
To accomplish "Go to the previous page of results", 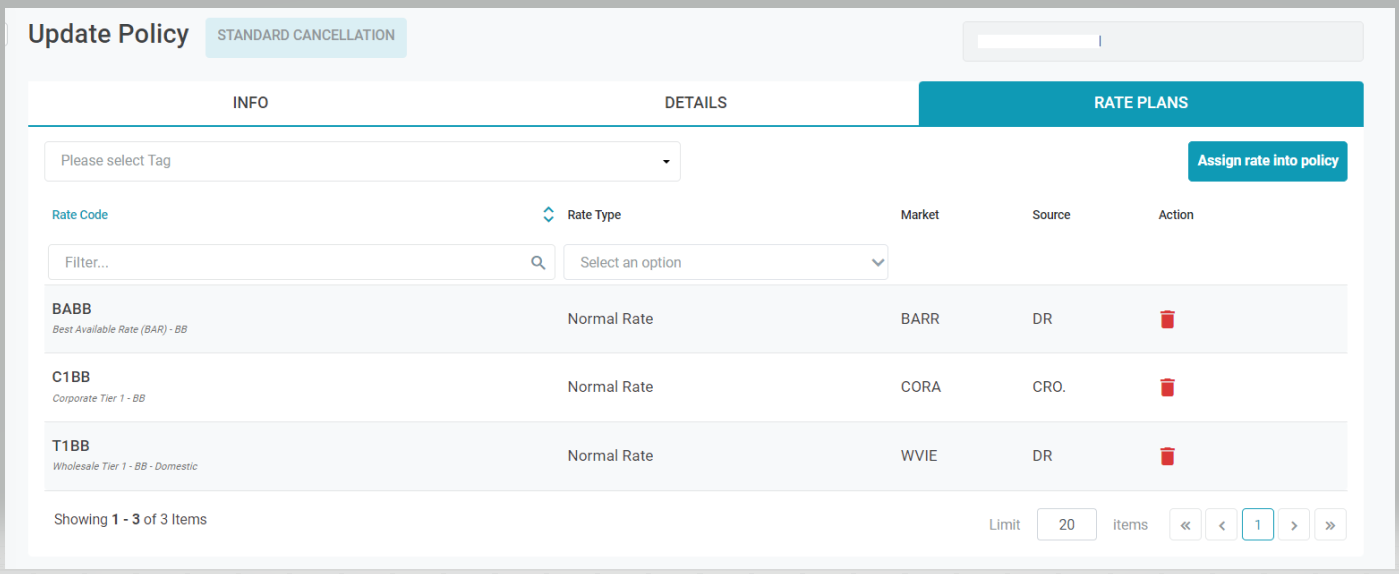I will pyautogui.click(x=1221, y=525).
